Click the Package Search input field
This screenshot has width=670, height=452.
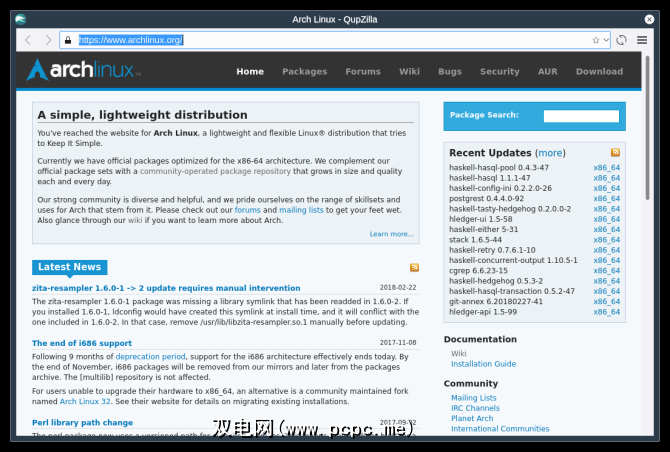pos(581,116)
